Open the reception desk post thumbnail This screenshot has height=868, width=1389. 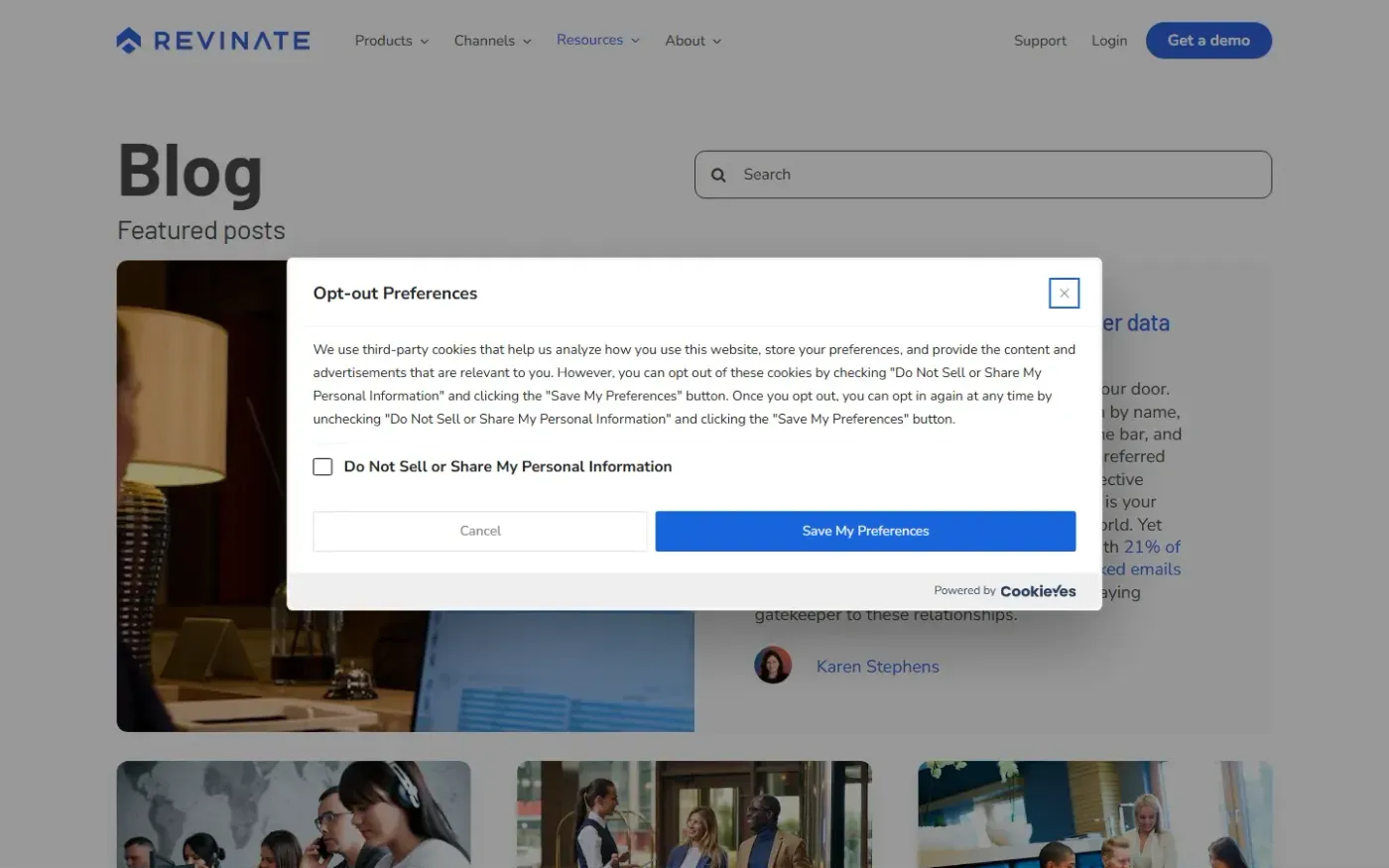(x=1094, y=814)
